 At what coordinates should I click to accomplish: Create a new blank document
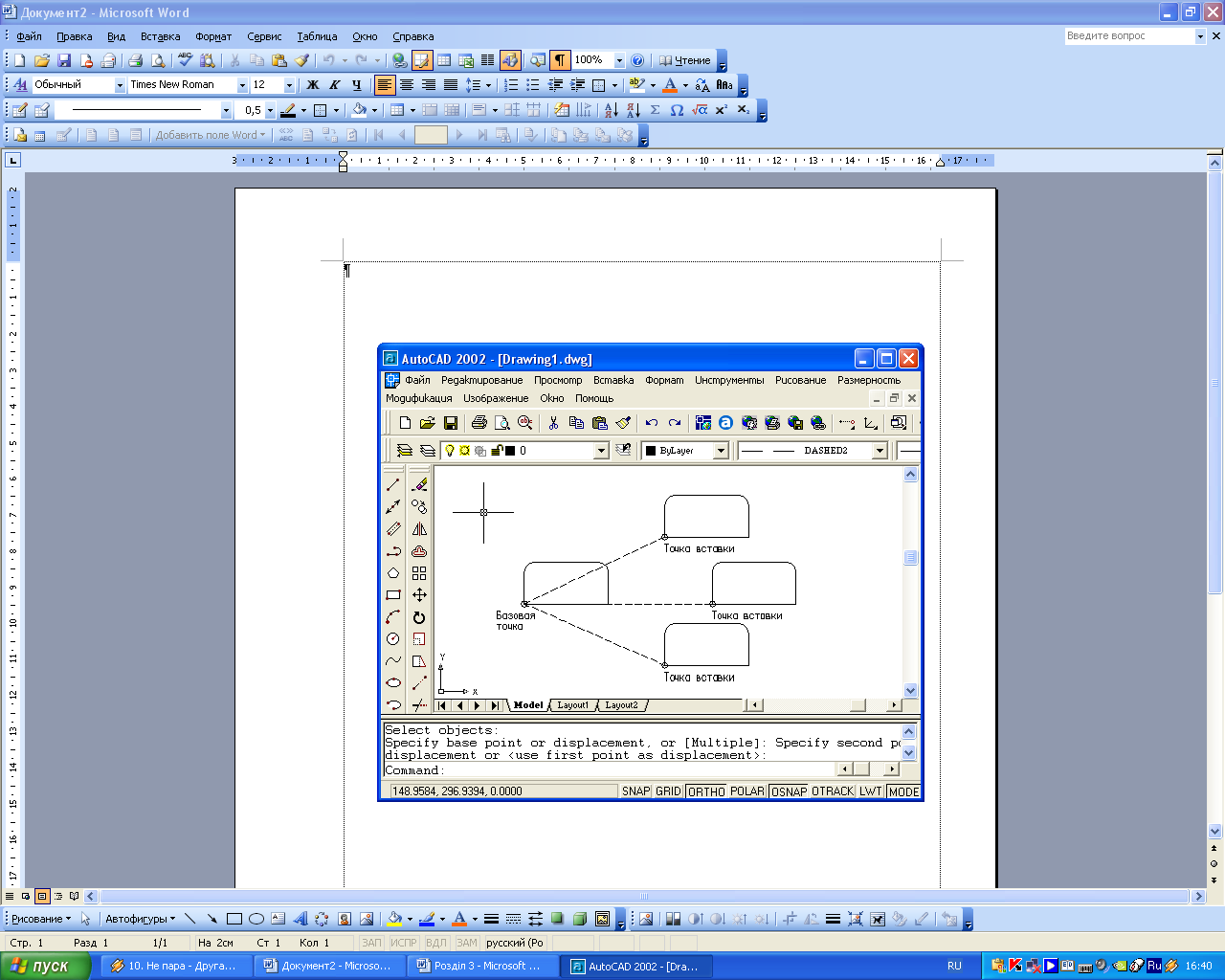coord(19,60)
